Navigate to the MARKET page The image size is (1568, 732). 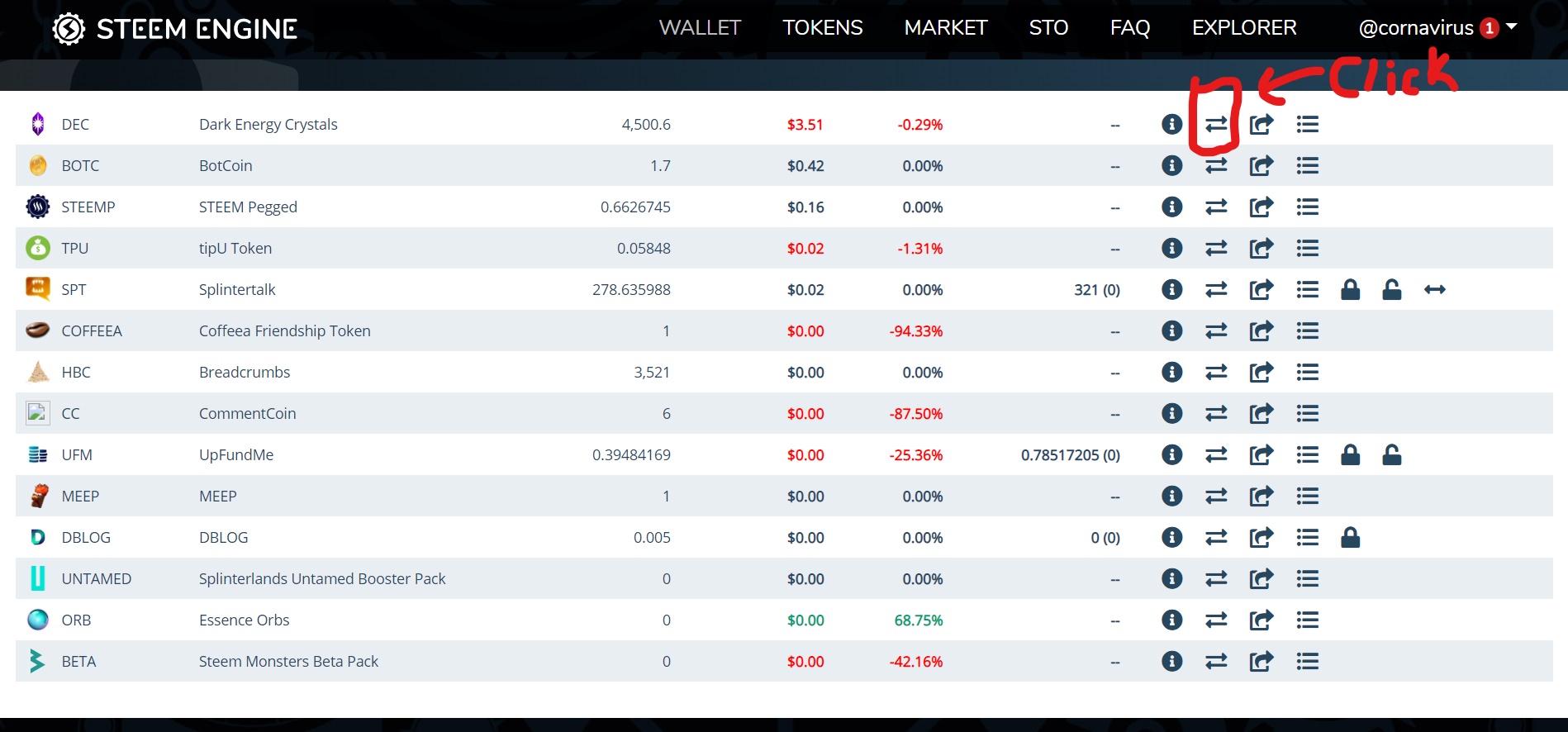coord(945,28)
